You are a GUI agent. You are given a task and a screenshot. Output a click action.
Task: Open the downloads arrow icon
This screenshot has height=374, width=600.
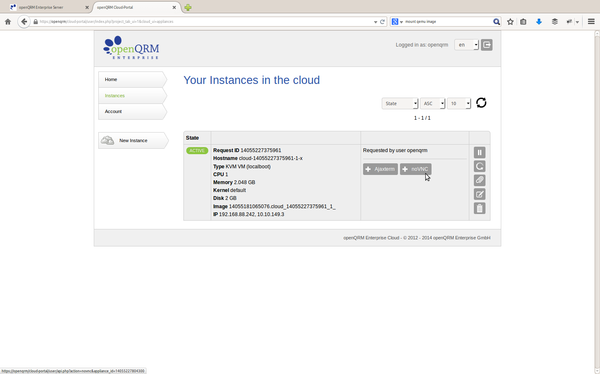coord(539,22)
